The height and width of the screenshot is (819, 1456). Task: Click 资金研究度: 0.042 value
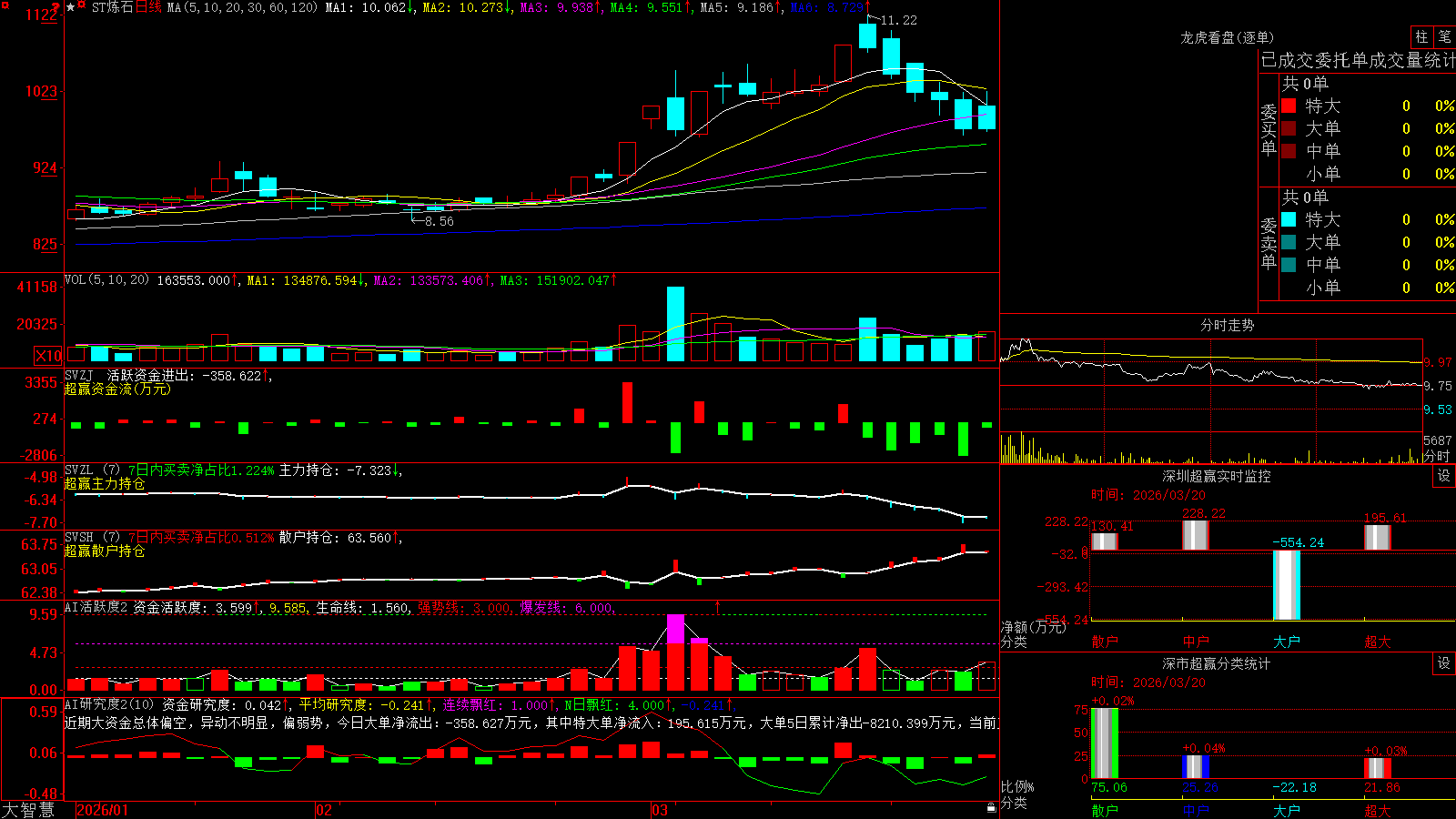click(x=226, y=704)
